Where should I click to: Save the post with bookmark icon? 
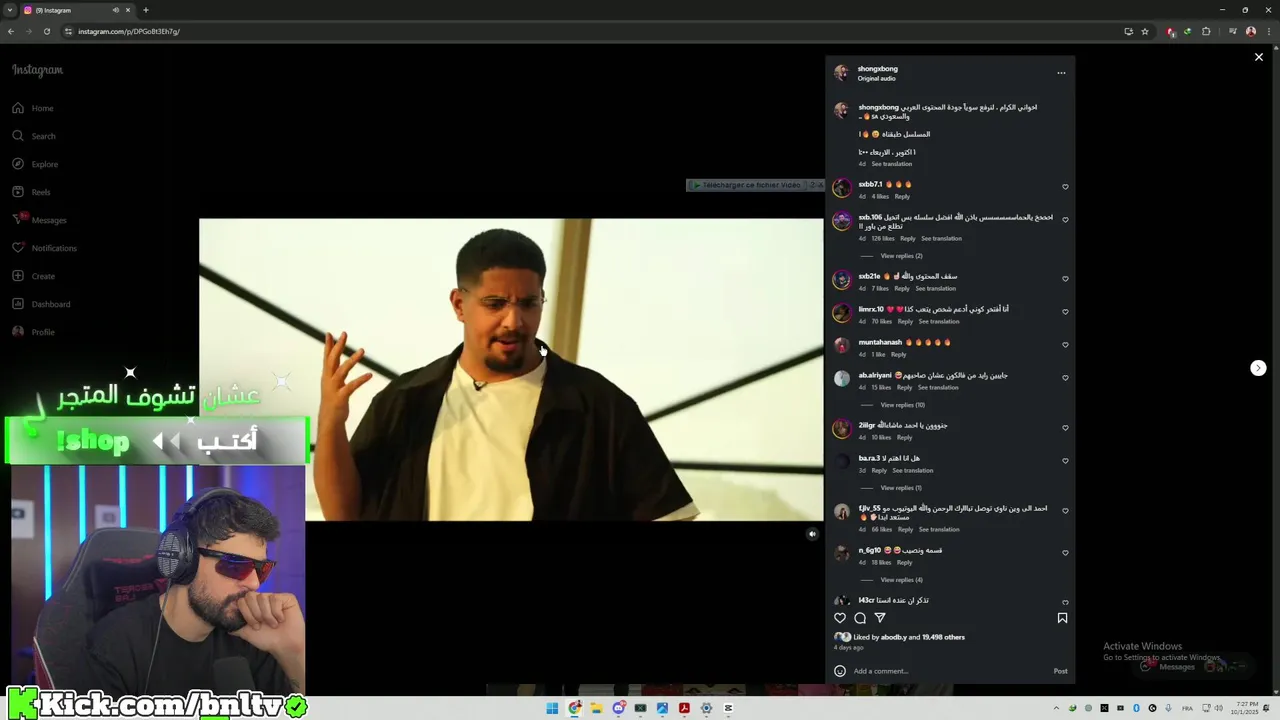tap(1062, 618)
